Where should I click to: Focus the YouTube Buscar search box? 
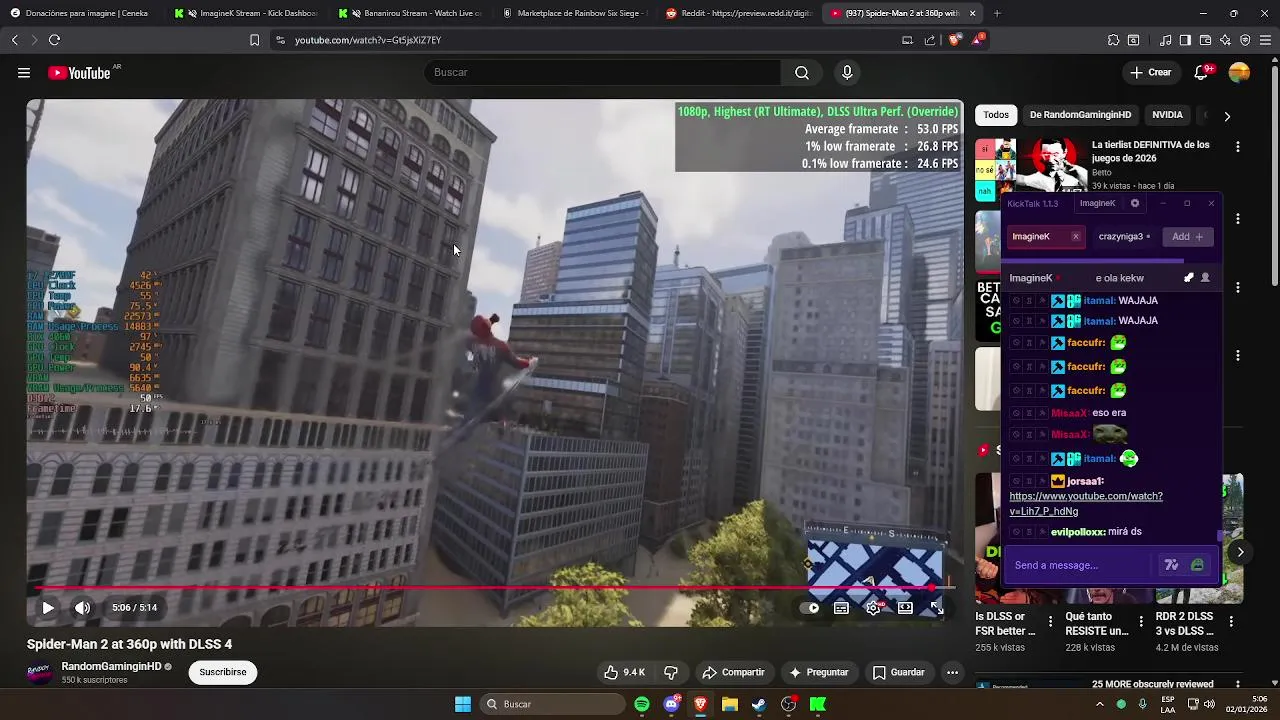coord(603,72)
